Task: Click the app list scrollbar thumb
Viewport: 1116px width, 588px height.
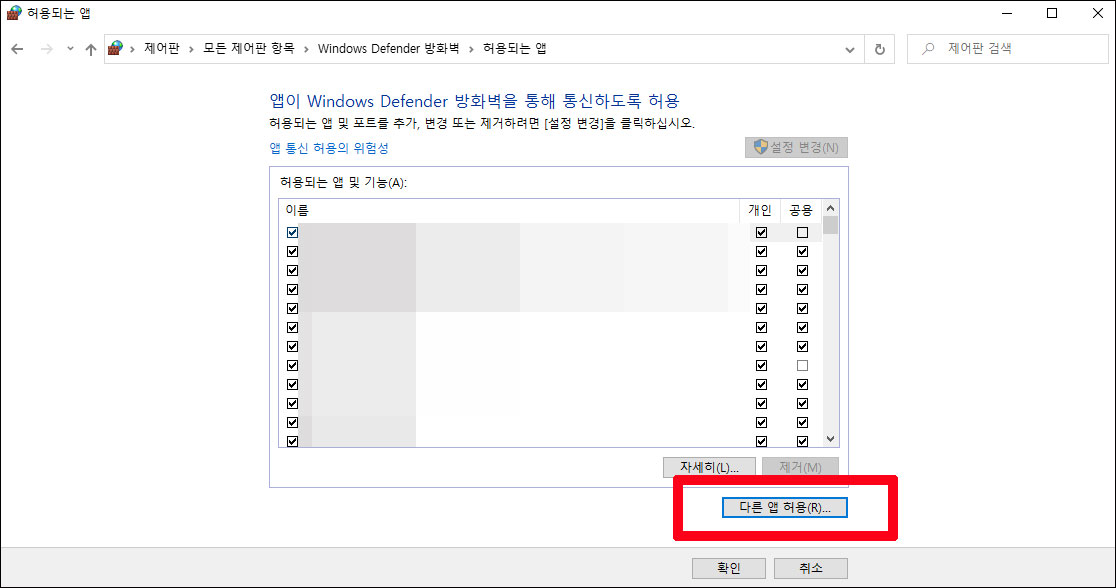Action: pyautogui.click(x=831, y=226)
